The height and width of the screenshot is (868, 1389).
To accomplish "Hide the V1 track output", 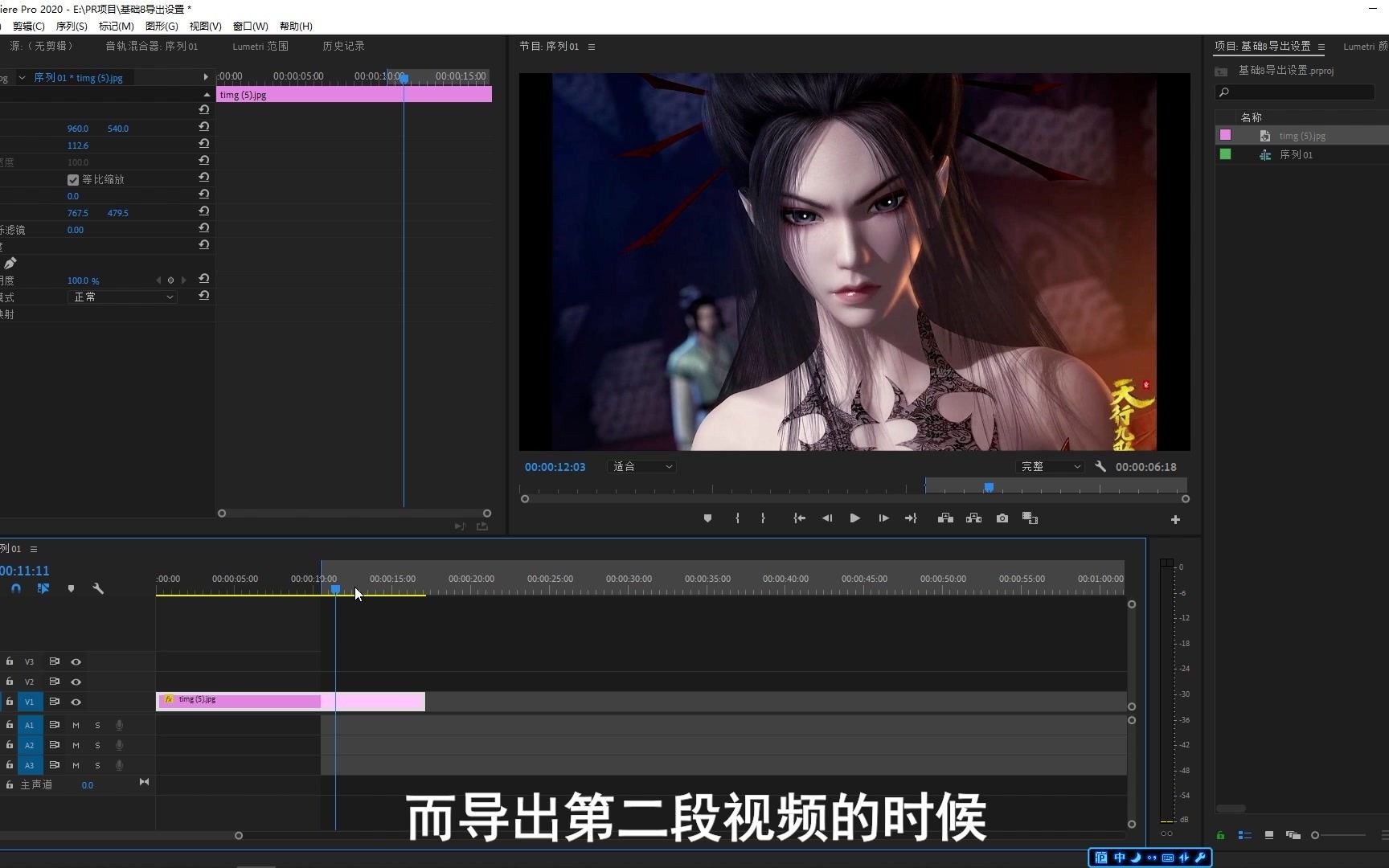I will pyautogui.click(x=76, y=702).
